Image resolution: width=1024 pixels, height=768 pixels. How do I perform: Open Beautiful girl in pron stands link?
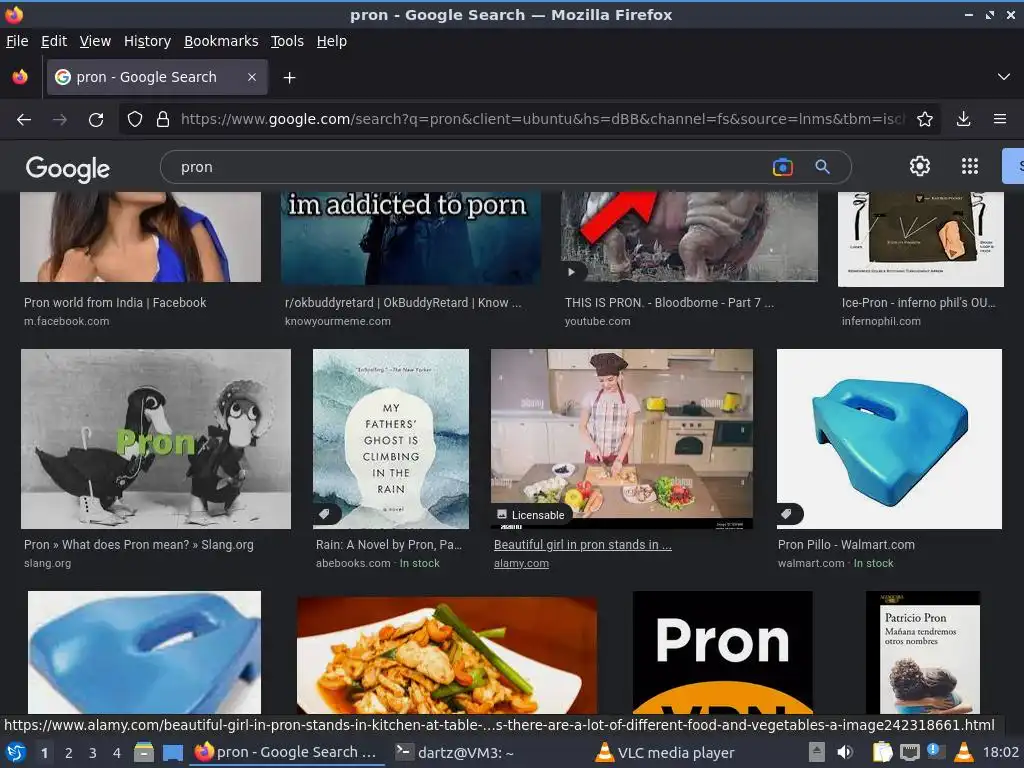583,545
